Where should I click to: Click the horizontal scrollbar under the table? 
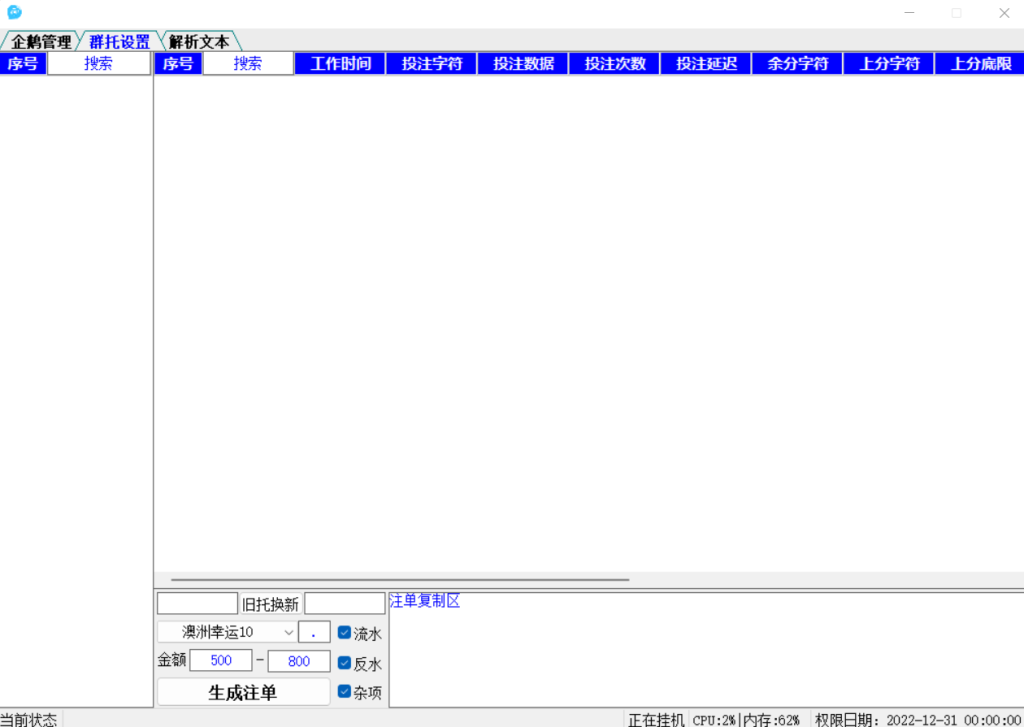point(400,579)
